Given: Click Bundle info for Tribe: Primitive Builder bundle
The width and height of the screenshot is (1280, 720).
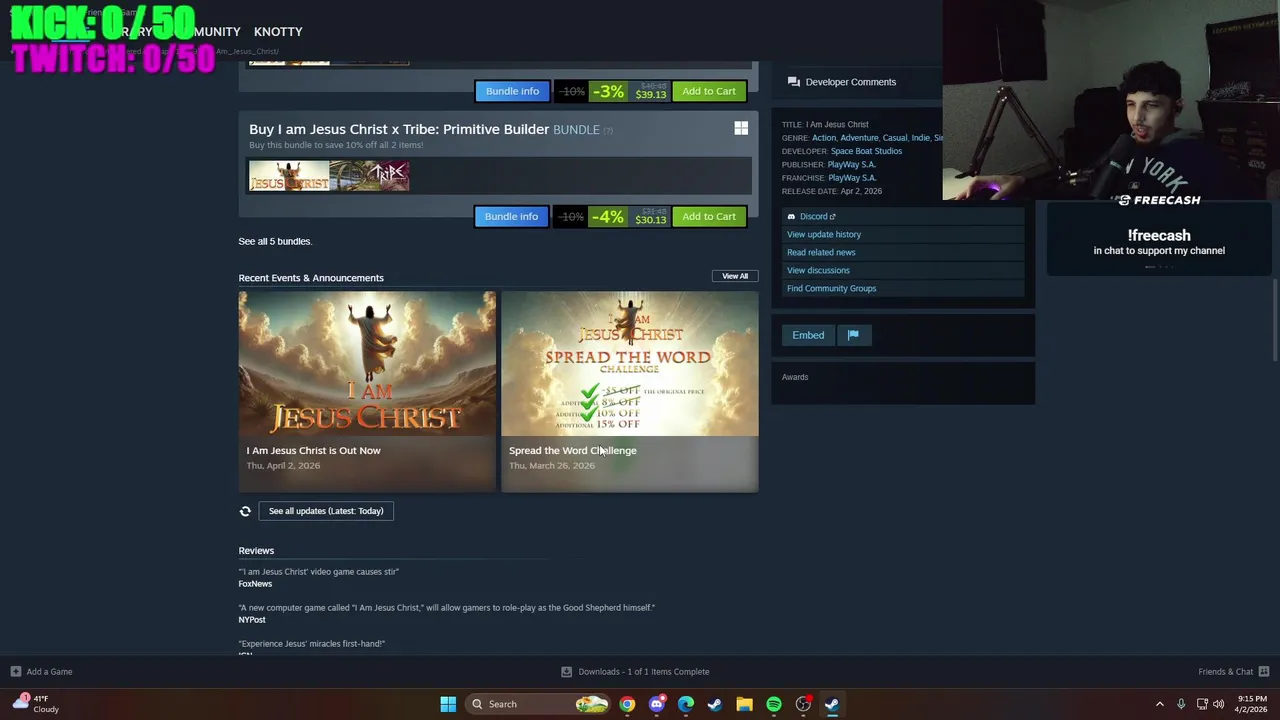Looking at the screenshot, I should pos(511,216).
